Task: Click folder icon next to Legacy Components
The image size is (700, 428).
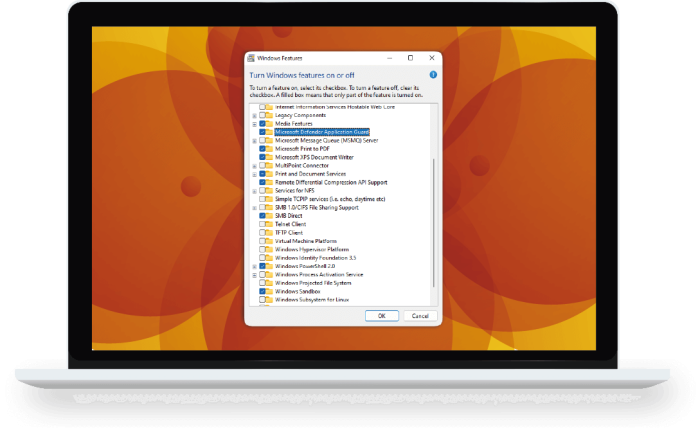Action: [270, 115]
